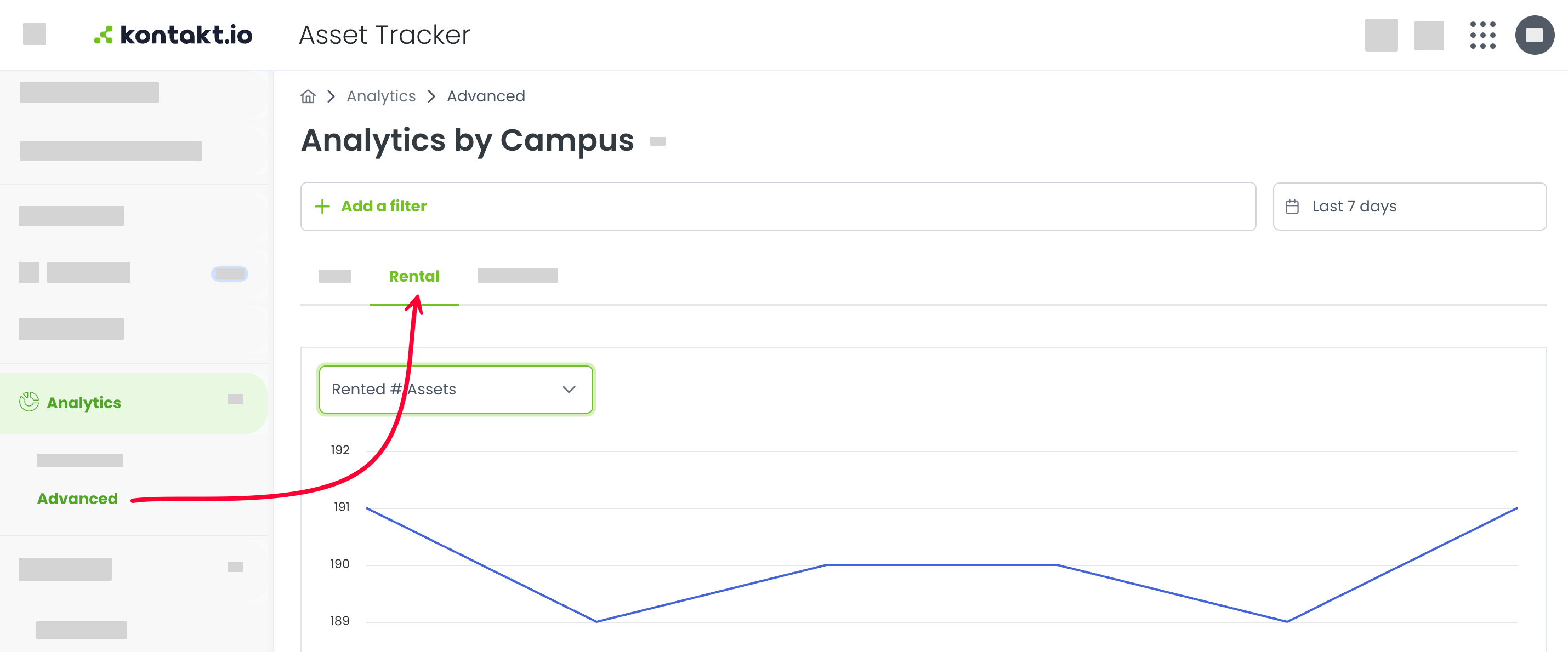Open the Last 7 days date range

1409,206
